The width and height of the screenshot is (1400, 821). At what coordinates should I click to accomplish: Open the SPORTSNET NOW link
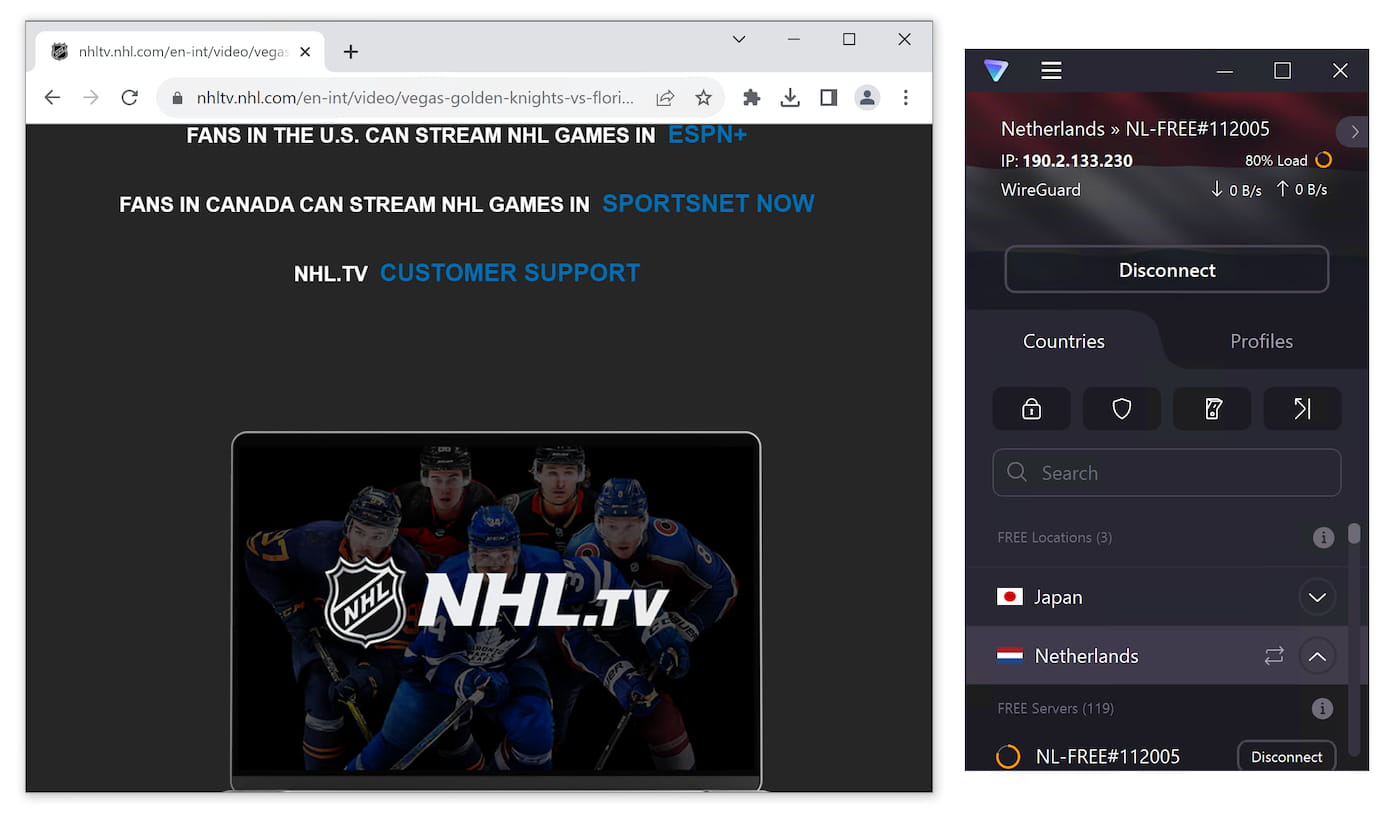point(708,204)
